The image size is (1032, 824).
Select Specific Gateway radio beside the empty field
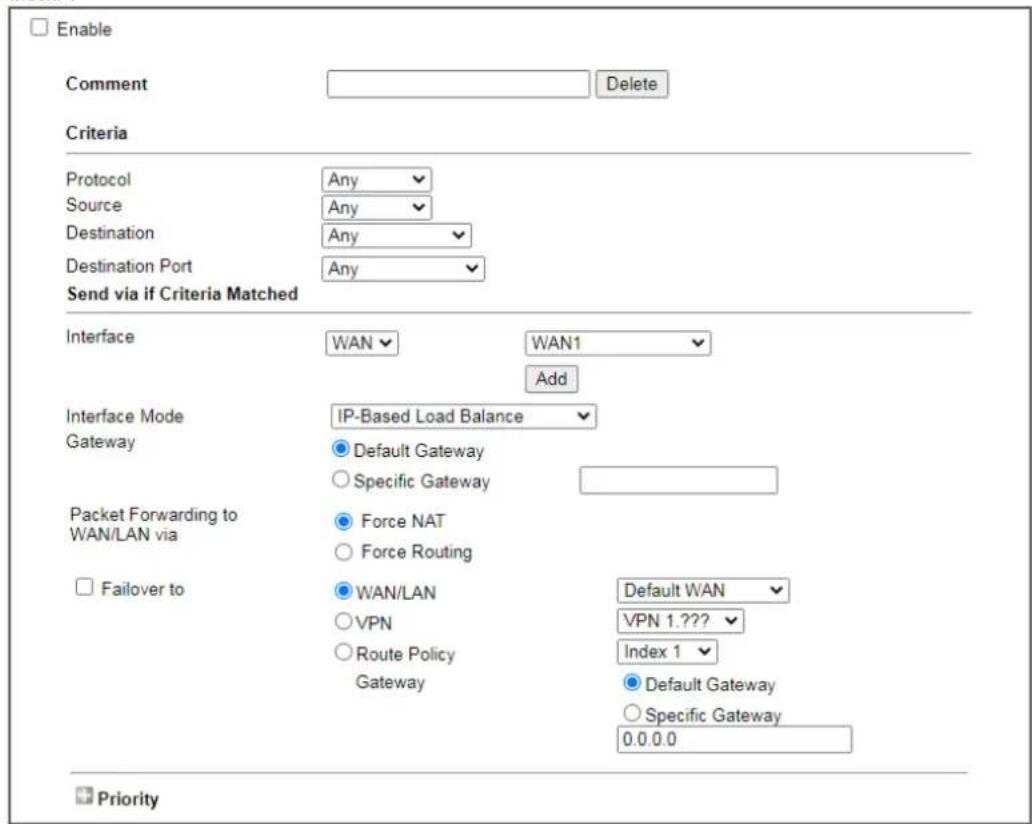(x=340, y=480)
